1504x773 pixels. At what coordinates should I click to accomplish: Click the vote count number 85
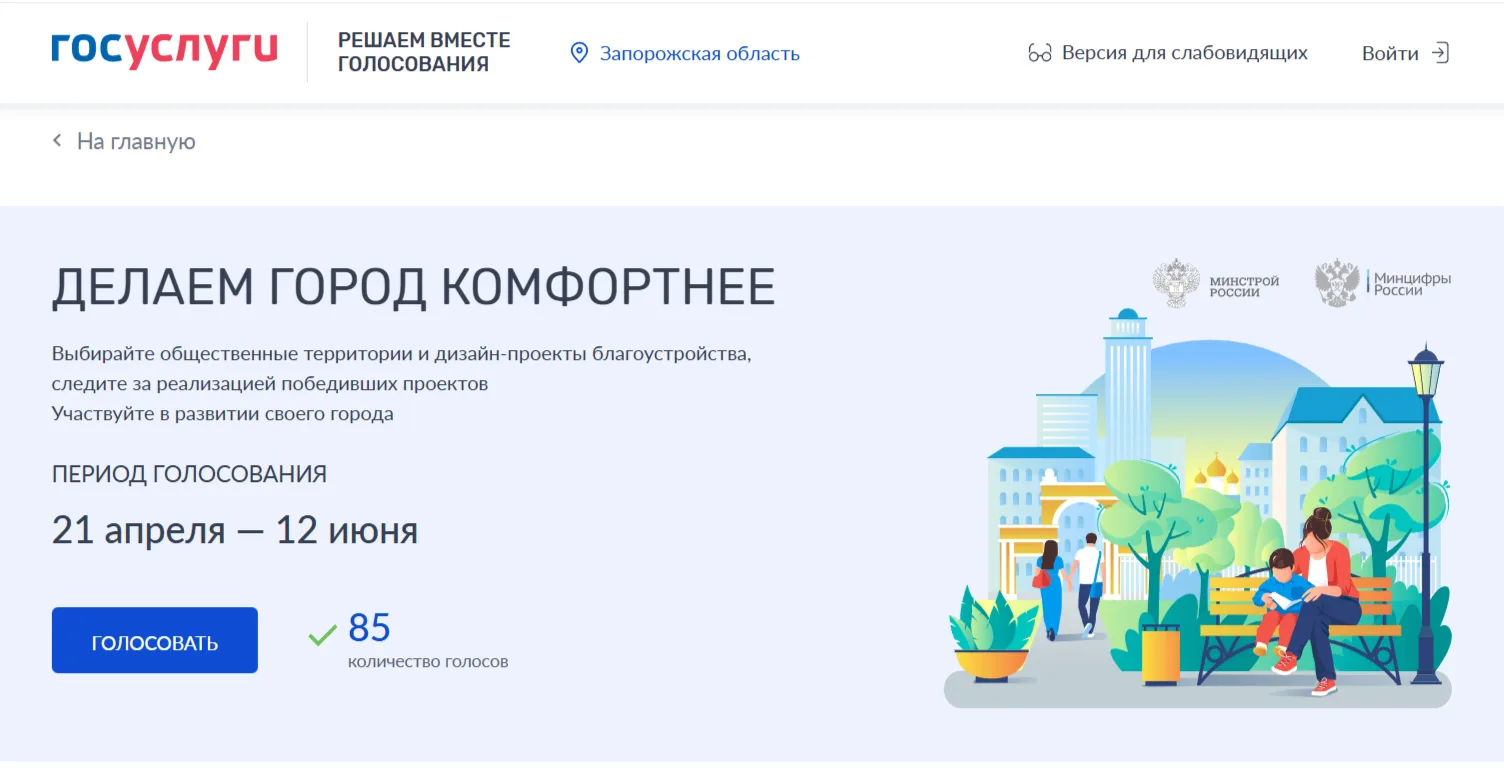[369, 628]
